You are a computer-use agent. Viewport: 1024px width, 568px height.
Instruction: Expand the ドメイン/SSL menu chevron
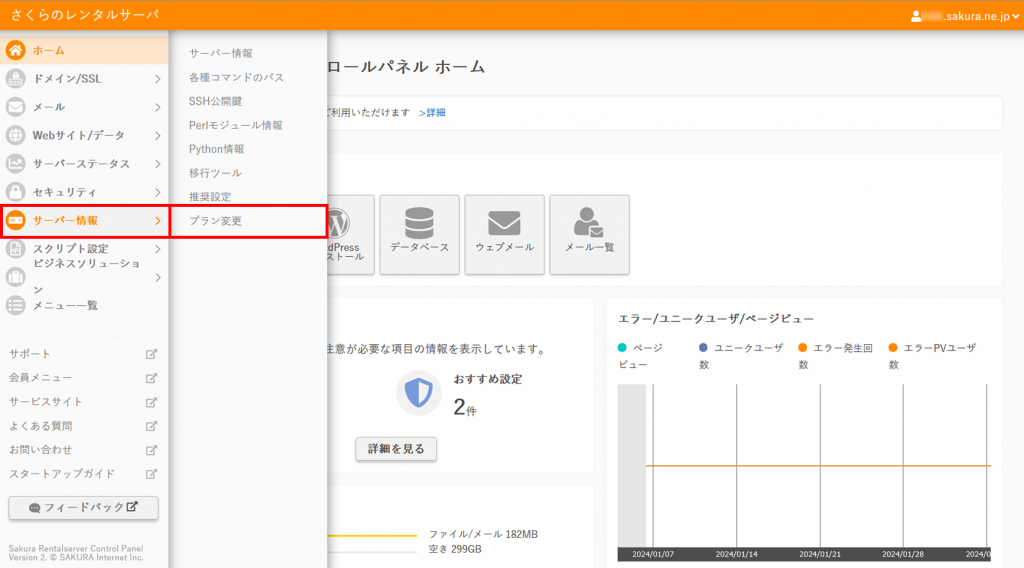click(x=157, y=79)
